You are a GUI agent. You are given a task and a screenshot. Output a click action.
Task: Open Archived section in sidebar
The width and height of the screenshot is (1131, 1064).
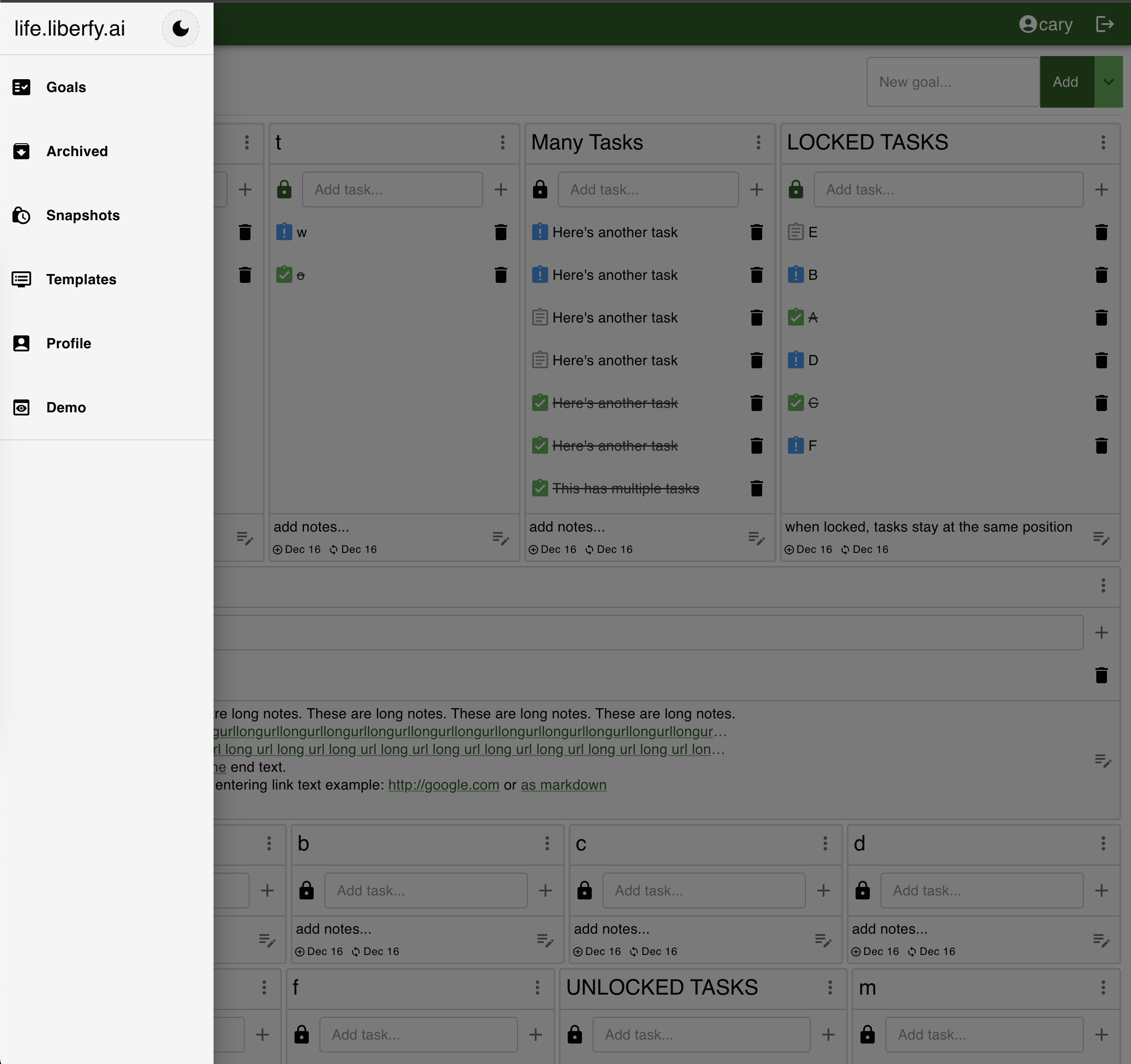77,151
